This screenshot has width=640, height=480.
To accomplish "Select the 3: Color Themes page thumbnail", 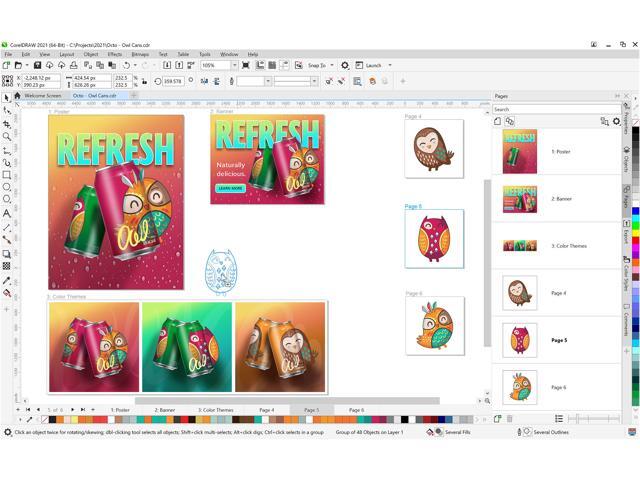I will (519, 245).
